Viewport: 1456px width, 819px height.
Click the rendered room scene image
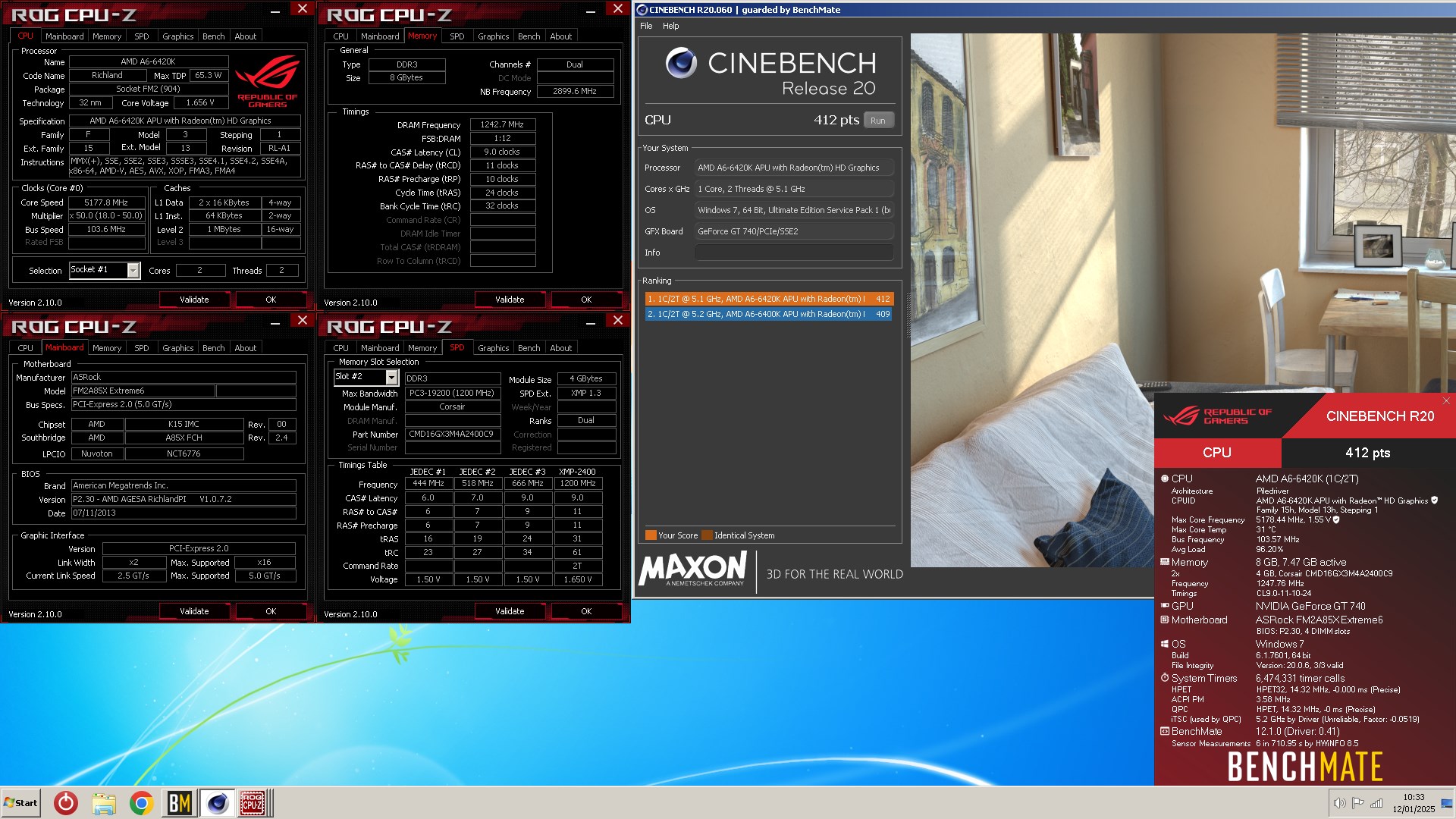[1183, 300]
